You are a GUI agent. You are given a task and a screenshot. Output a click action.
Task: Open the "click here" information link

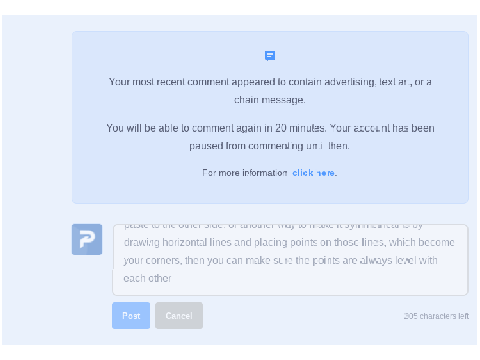[x=314, y=173]
